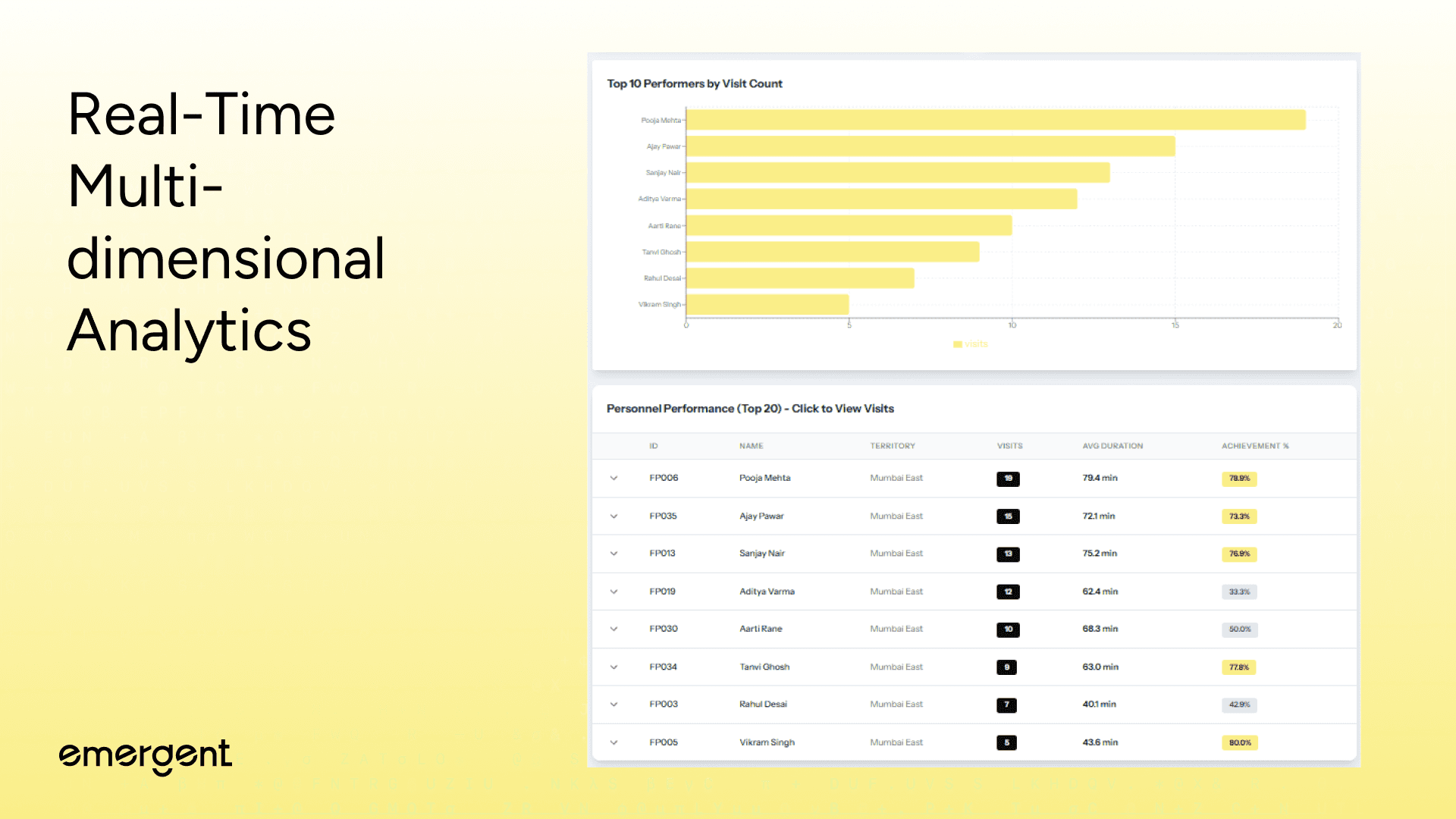Click the AVG DURATION column header
Screen dimensions: 1456x819
[x=1112, y=446]
